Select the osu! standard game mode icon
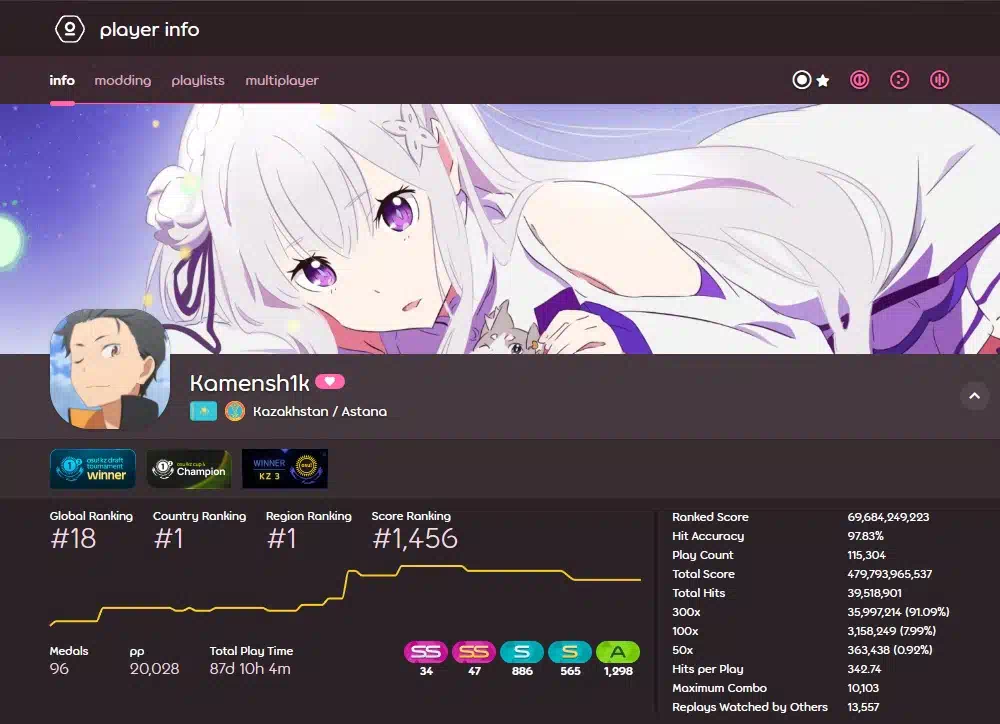Screen dimensions: 1000x724 (802, 80)
